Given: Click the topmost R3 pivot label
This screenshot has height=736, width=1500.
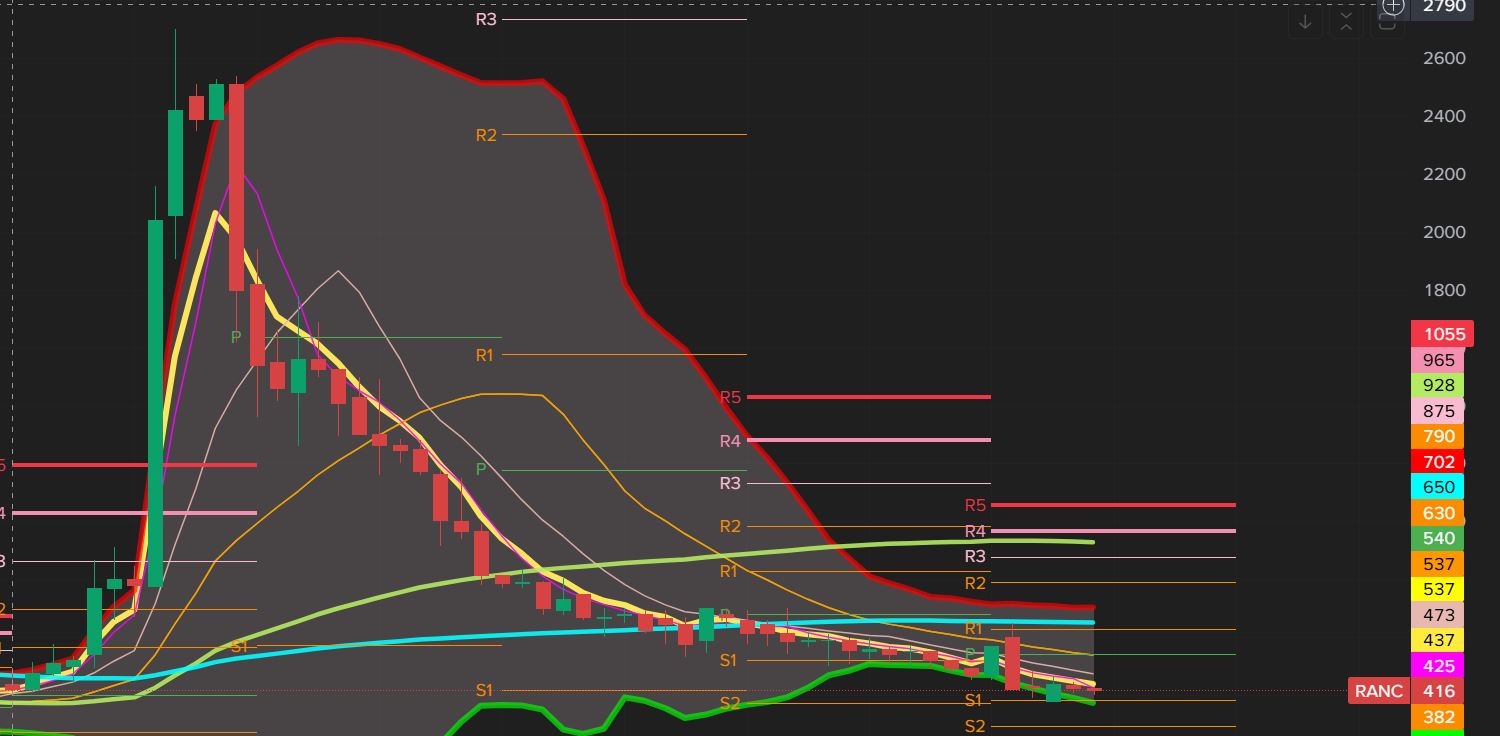Looking at the screenshot, I should pos(486,19).
